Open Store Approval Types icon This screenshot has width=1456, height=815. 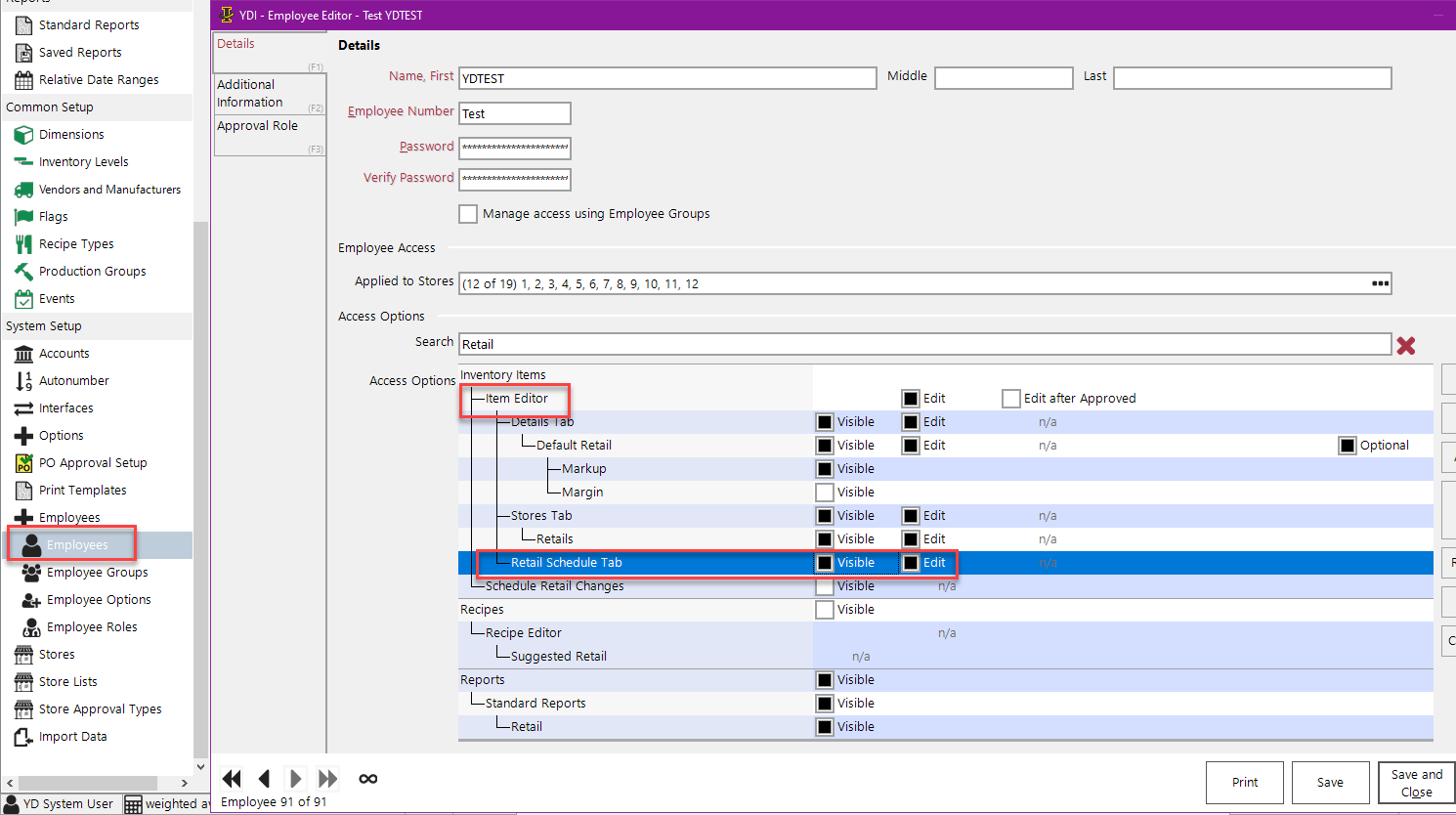click(23, 709)
